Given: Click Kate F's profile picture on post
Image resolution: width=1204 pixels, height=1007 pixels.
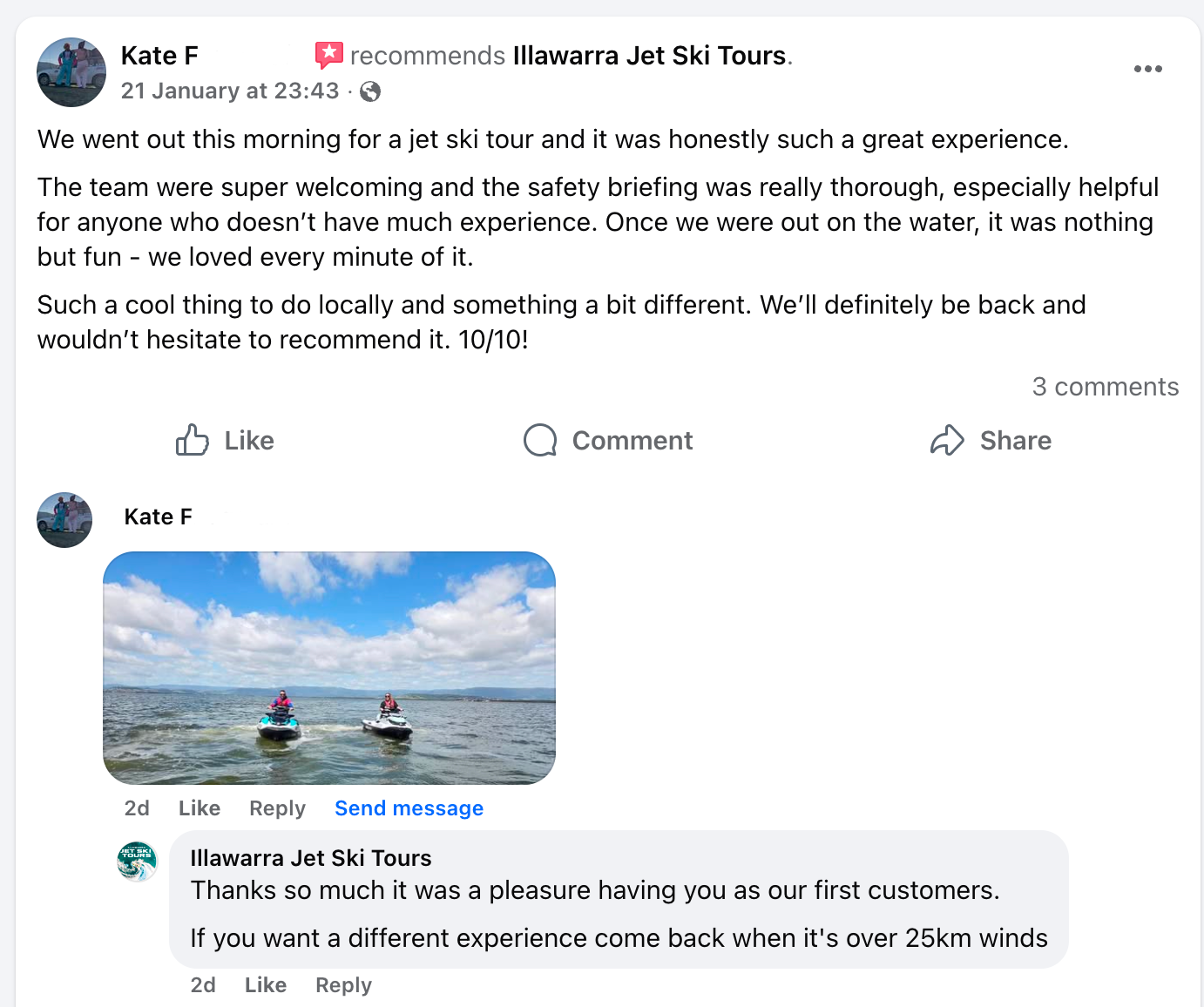Looking at the screenshot, I should (x=71, y=72).
